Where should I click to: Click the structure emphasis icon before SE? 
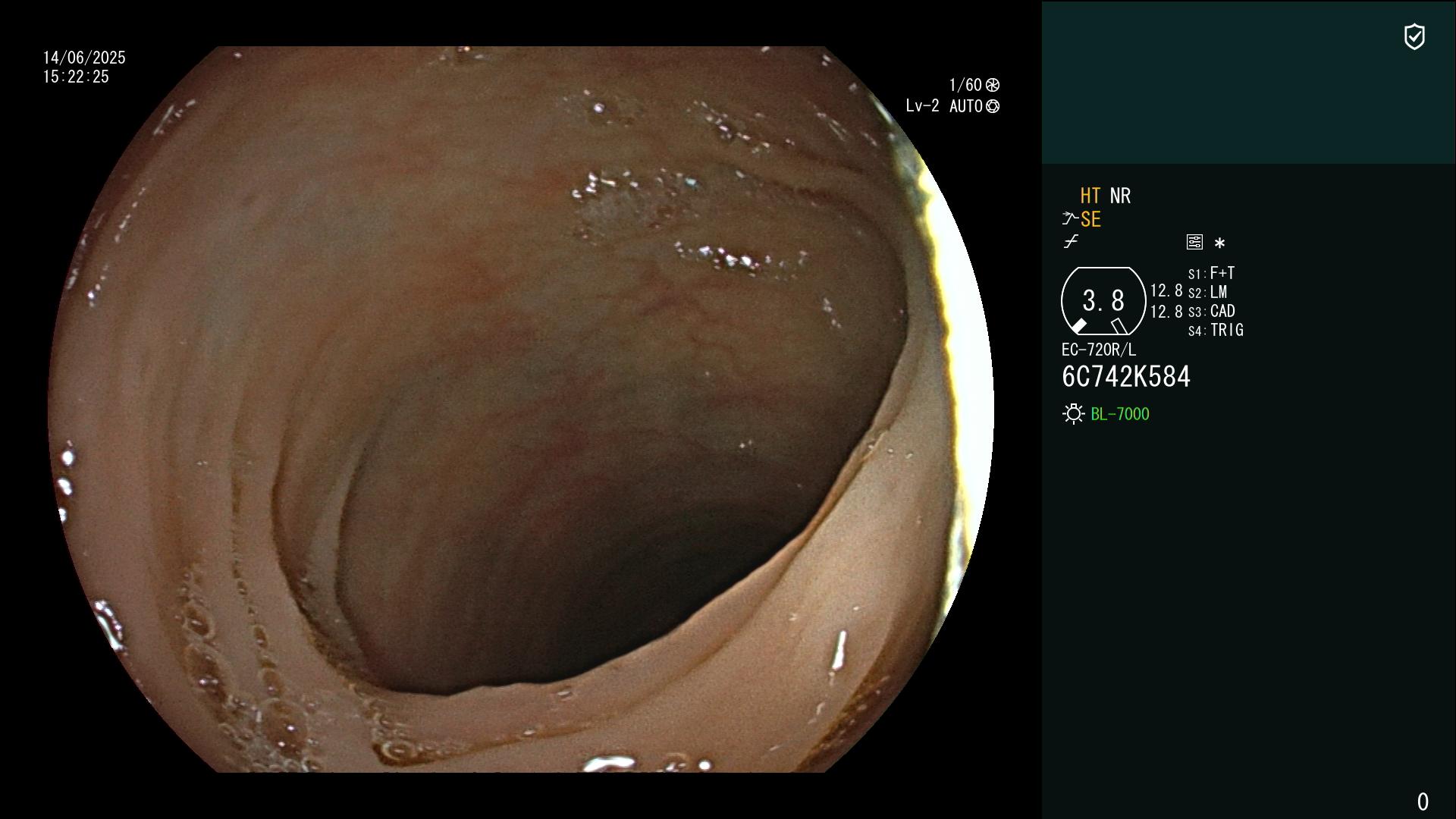pos(1070,219)
